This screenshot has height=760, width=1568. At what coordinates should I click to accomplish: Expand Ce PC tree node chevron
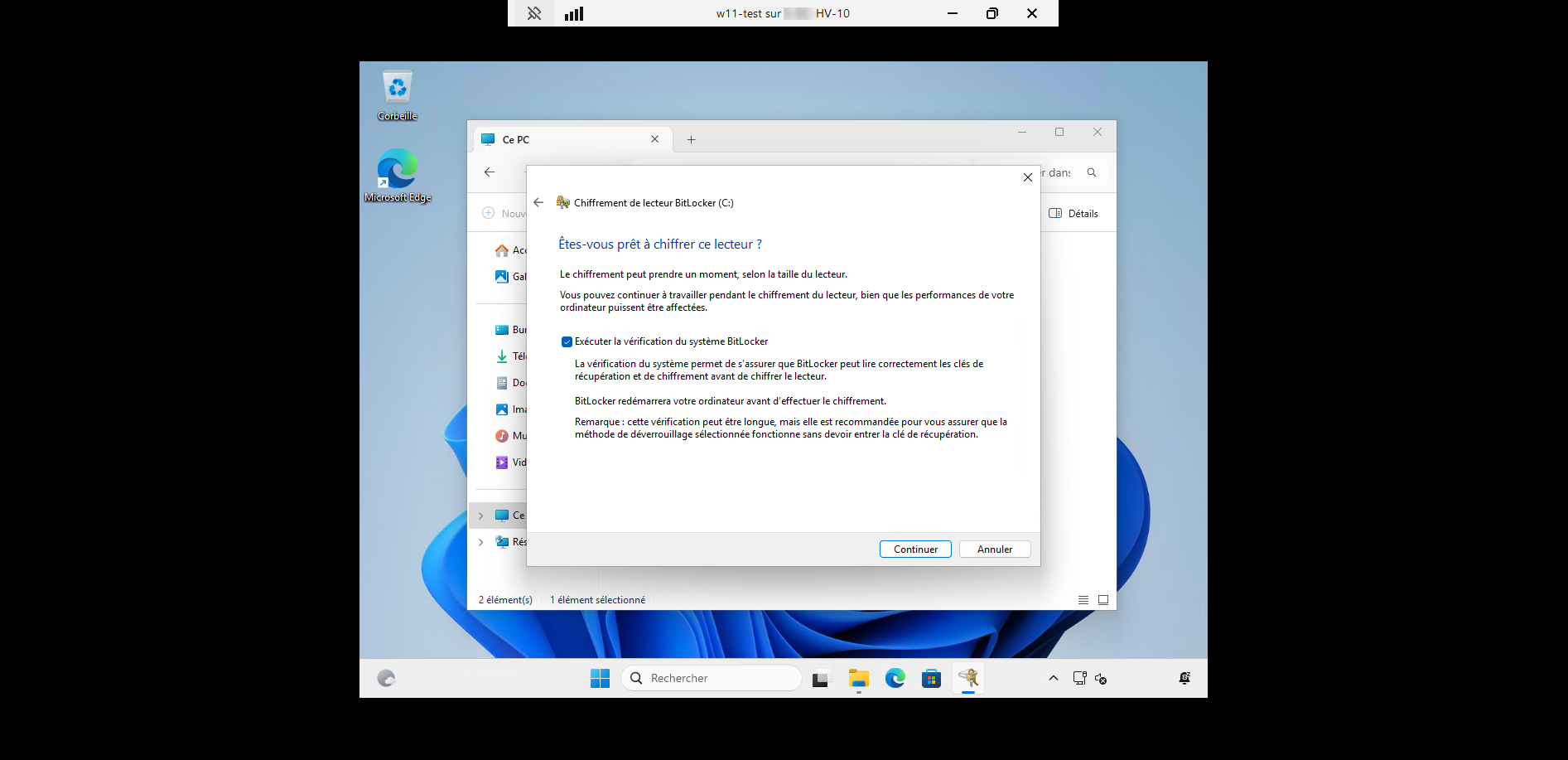coord(480,516)
